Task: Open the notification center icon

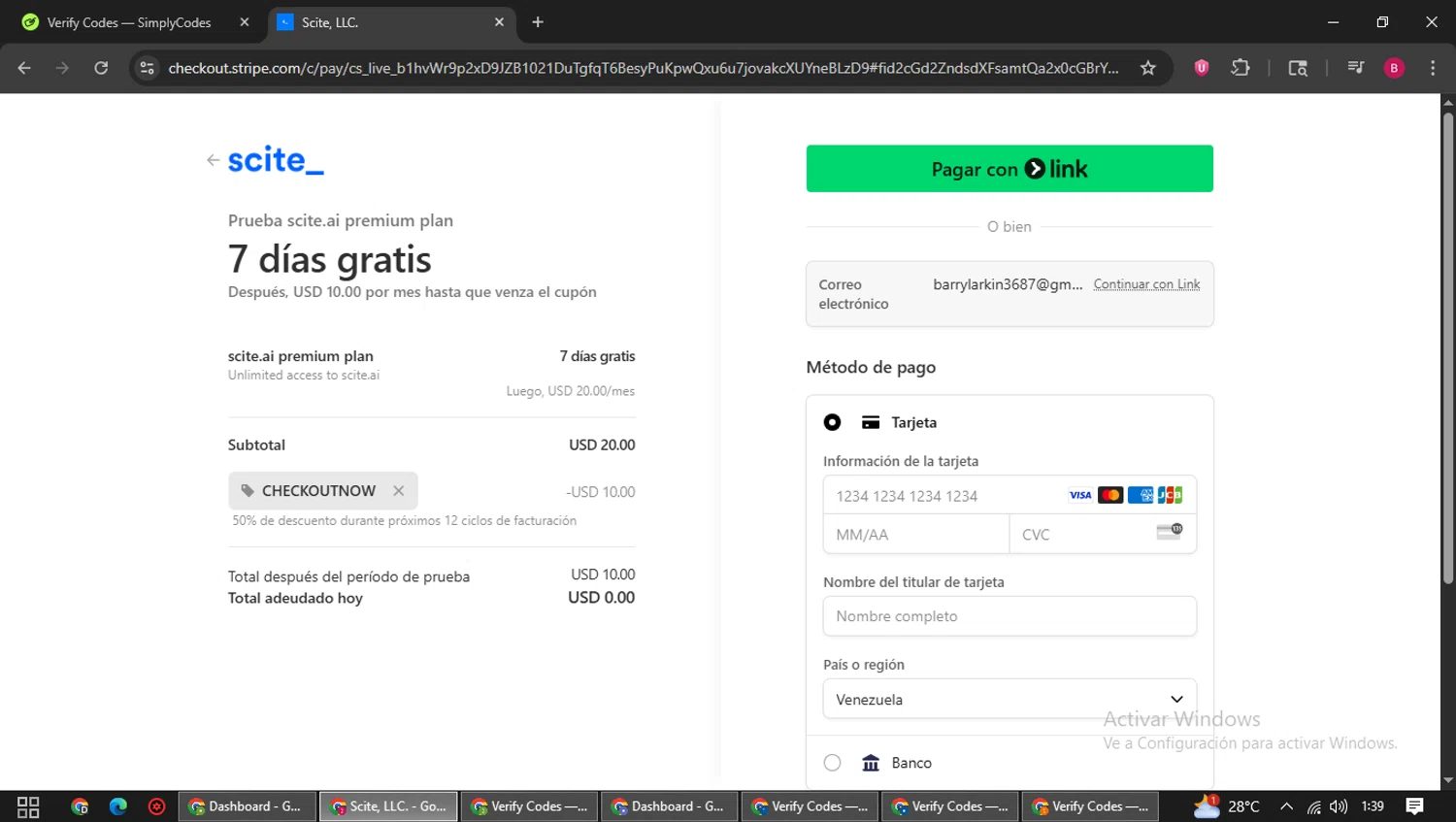Action: click(1414, 806)
